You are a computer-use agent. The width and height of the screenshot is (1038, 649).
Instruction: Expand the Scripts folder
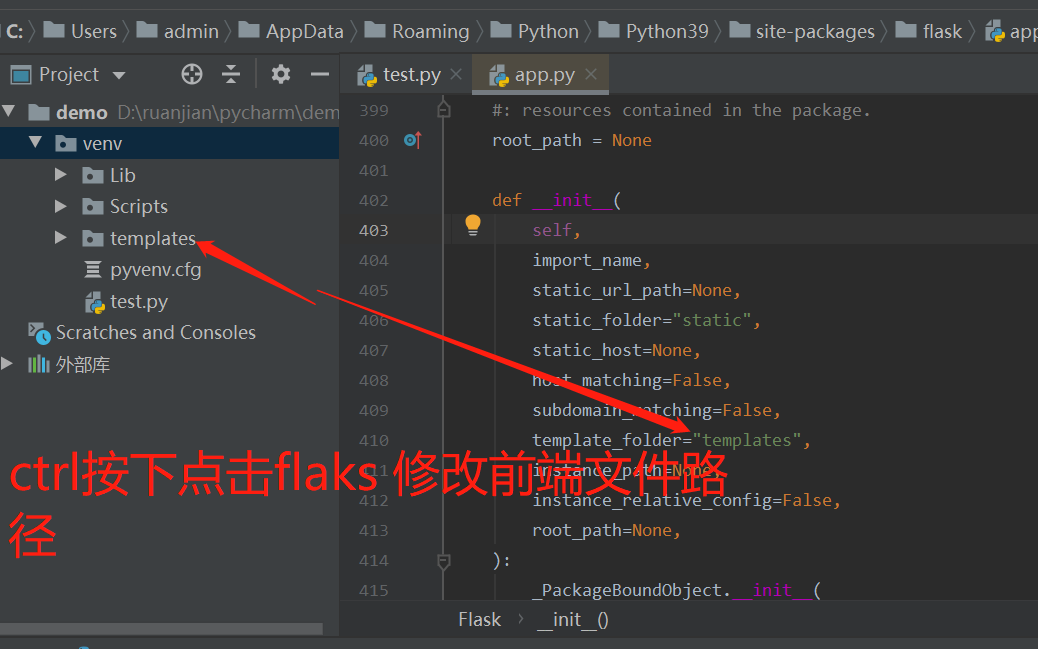(60, 206)
